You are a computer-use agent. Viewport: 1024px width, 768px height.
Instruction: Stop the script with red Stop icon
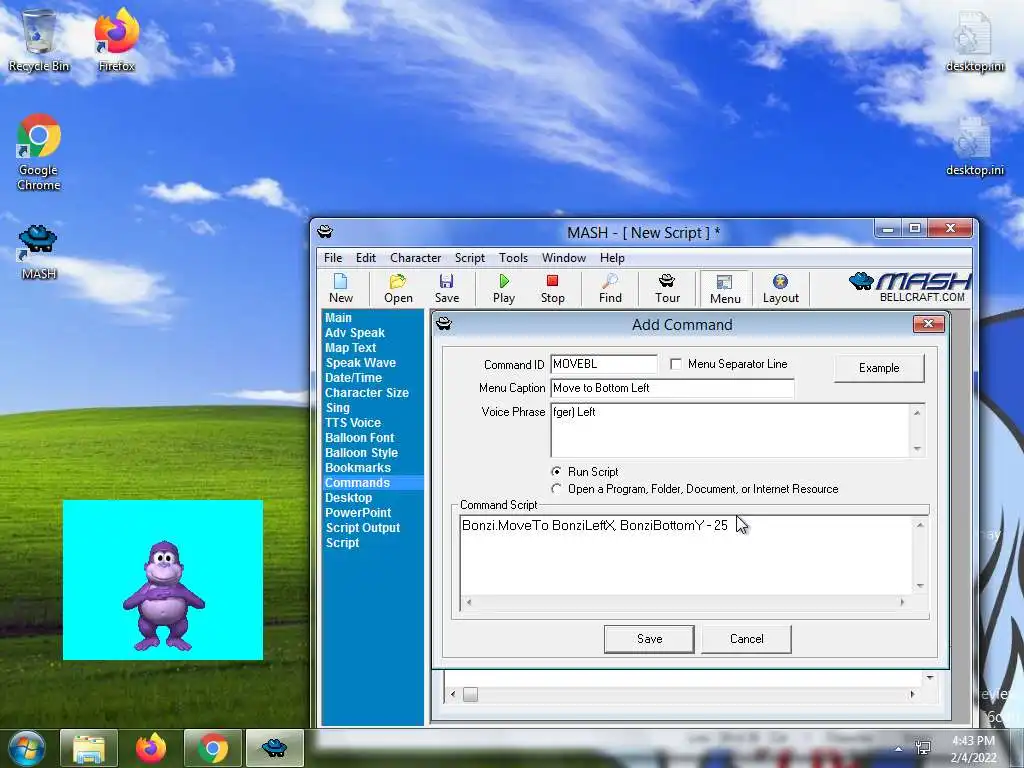pos(552,289)
